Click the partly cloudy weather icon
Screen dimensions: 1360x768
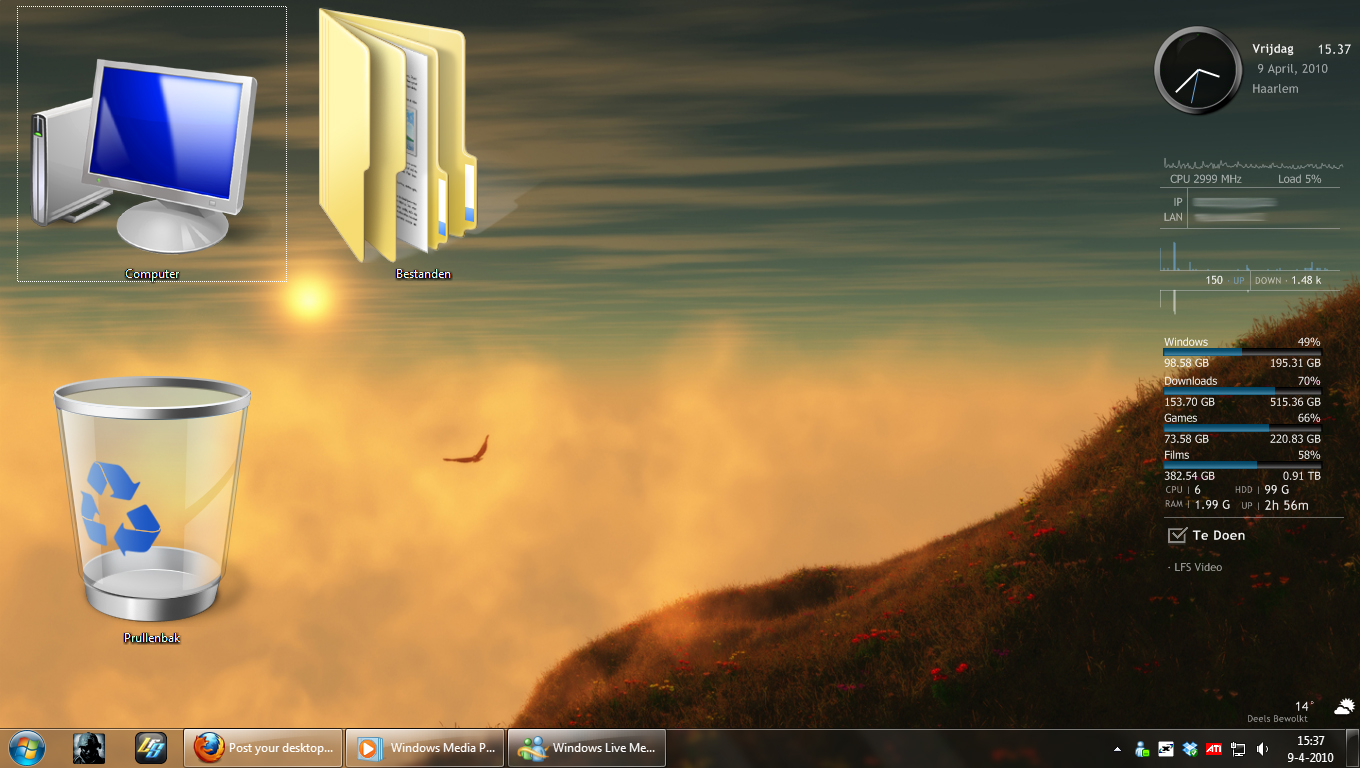coord(1344,706)
